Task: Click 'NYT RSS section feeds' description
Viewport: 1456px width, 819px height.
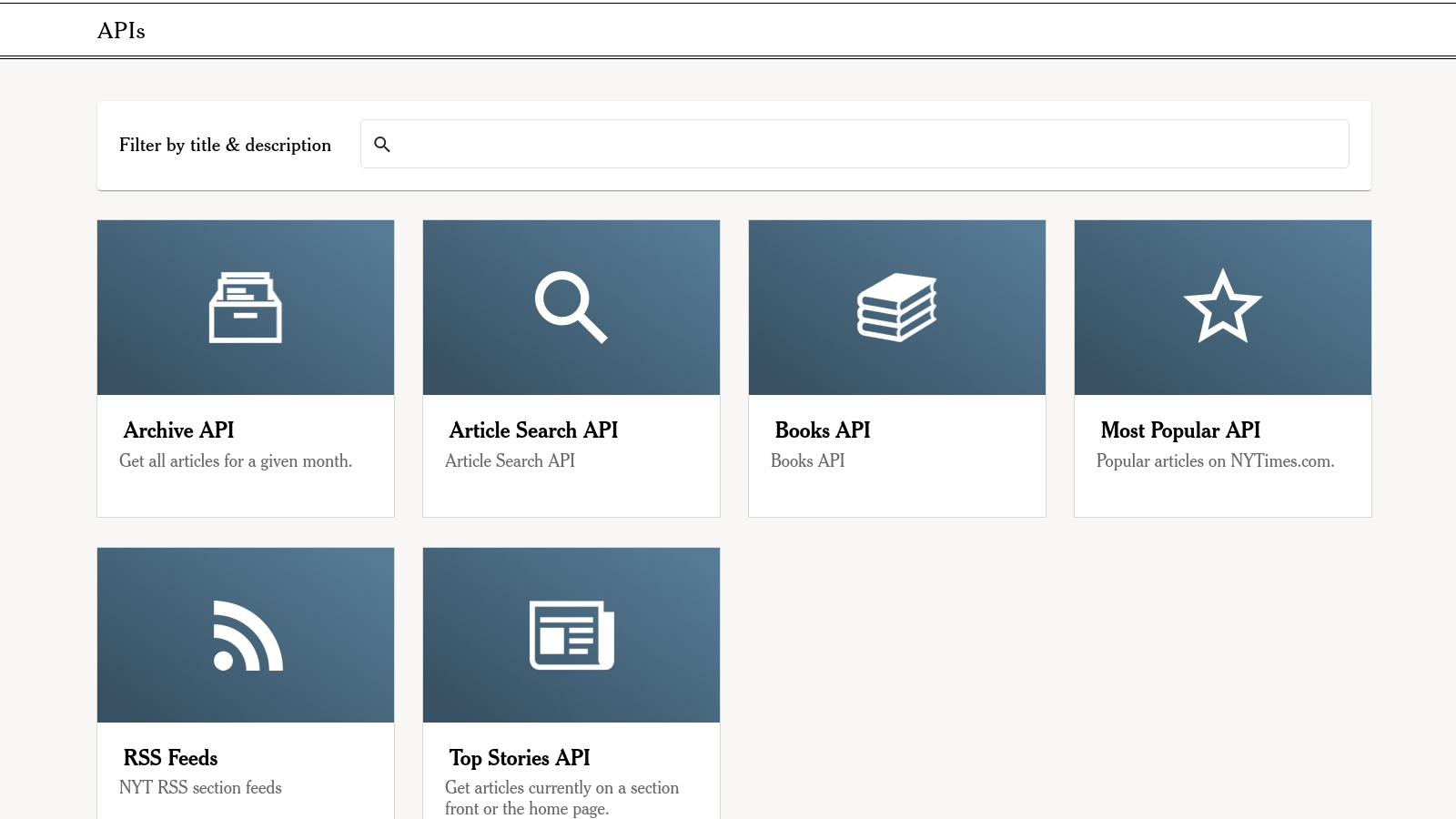Action: click(200, 787)
